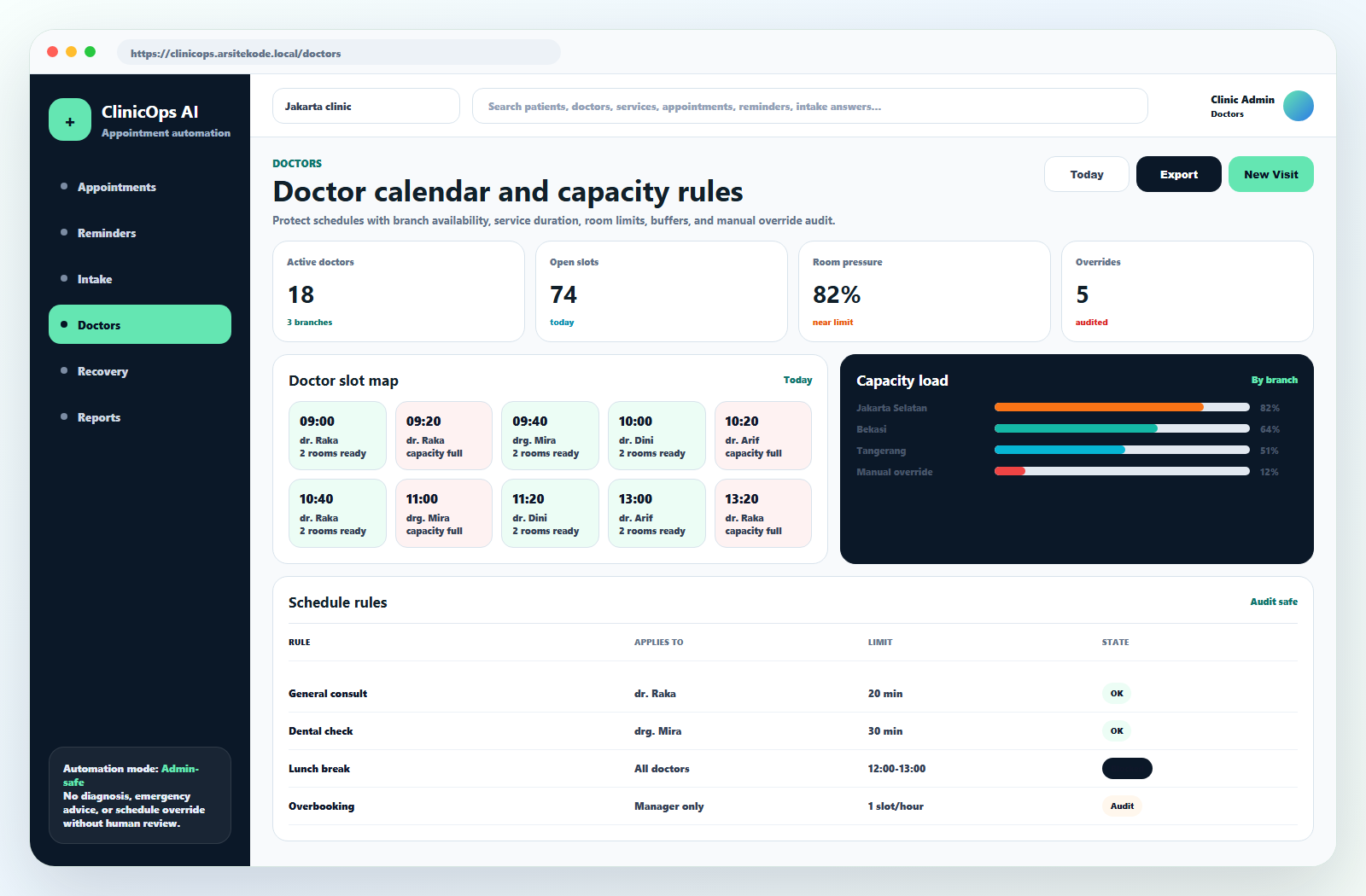The image size is (1366, 896).
Task: Open the Open slots card
Action: (x=662, y=291)
